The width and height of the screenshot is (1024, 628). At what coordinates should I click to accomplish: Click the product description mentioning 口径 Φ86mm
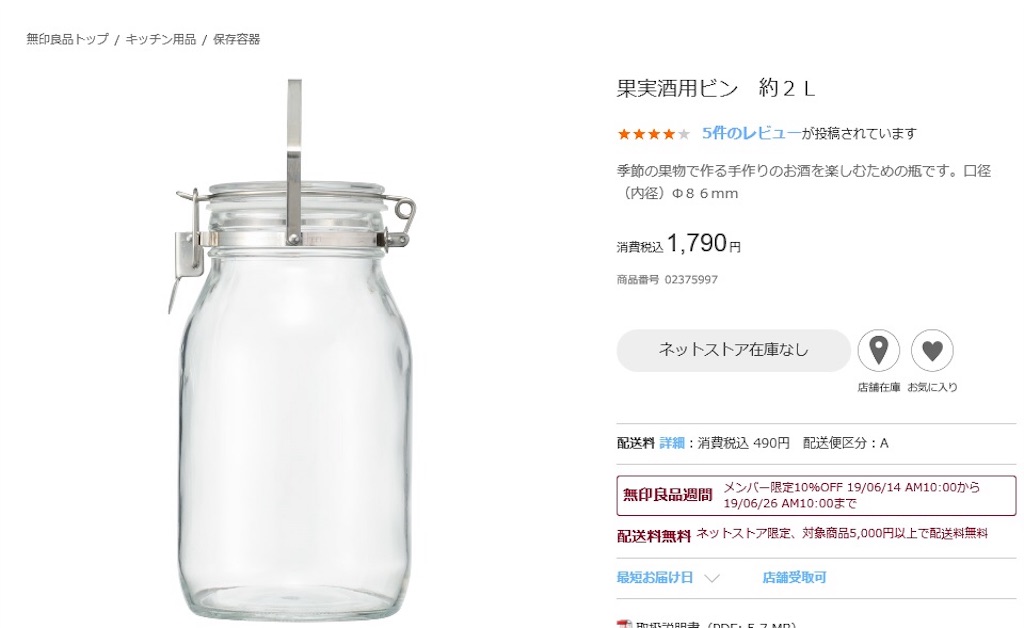(803, 182)
